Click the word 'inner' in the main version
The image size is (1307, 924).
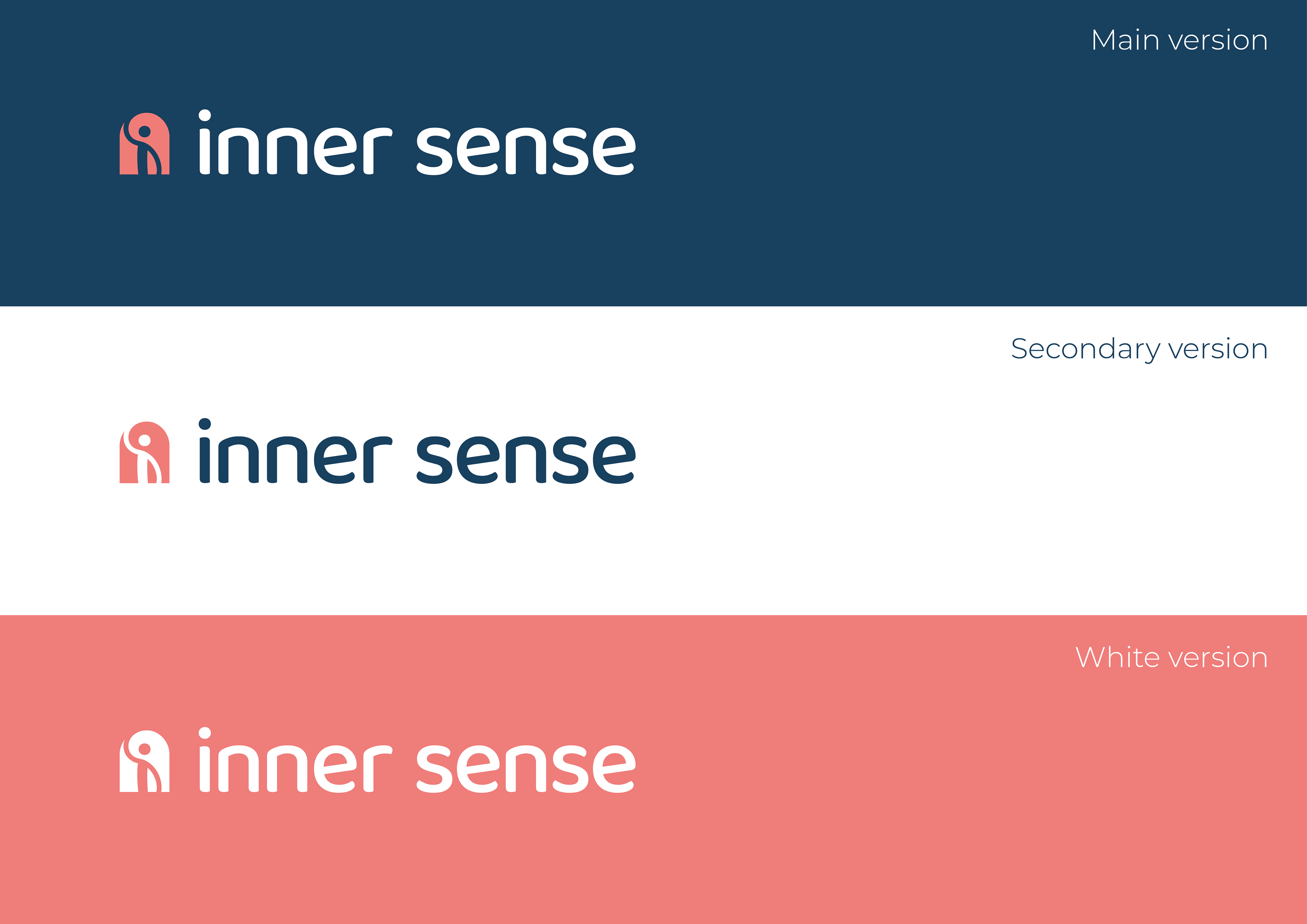click(x=295, y=142)
